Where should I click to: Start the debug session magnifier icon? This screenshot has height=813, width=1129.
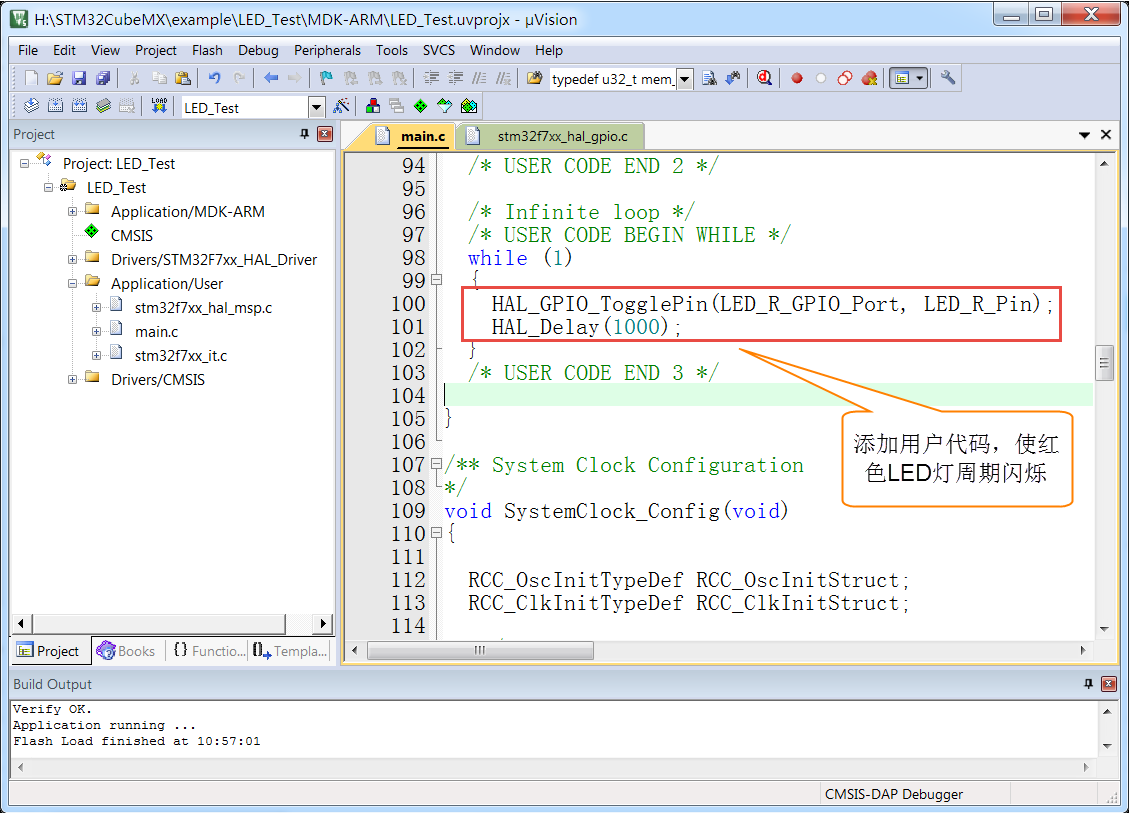click(x=765, y=78)
